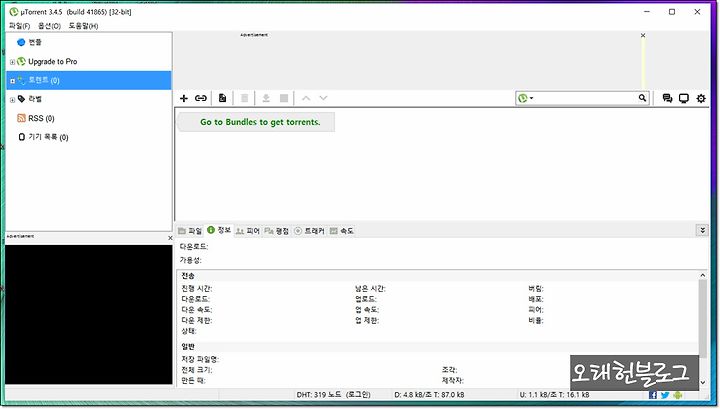This screenshot has height=409, width=720.
Task: Click the search magnifier icon
Action: [x=642, y=98]
